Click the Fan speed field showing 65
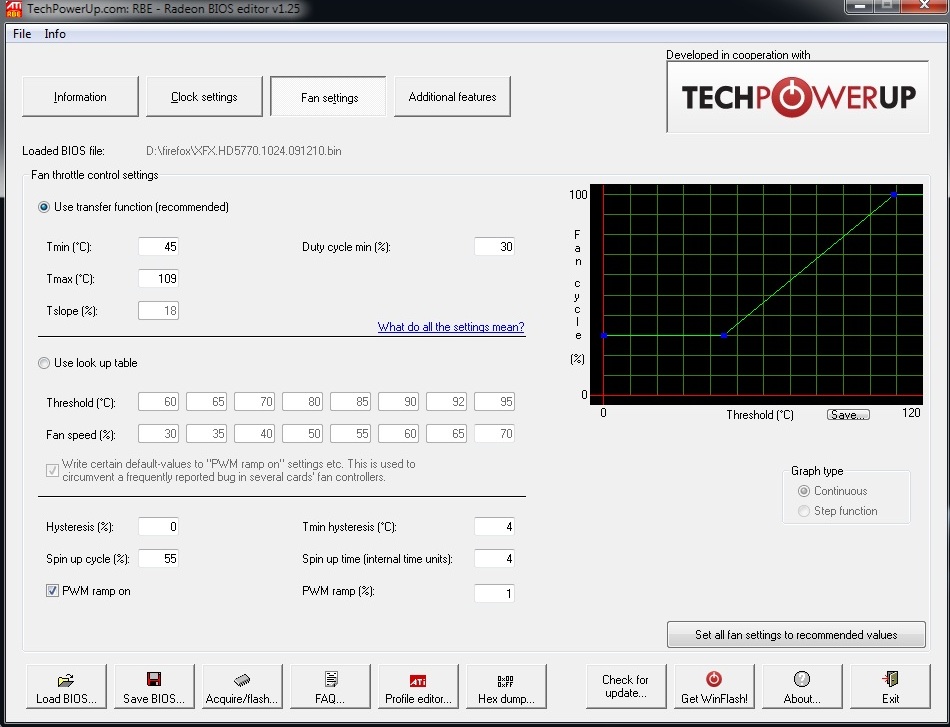 pos(447,434)
